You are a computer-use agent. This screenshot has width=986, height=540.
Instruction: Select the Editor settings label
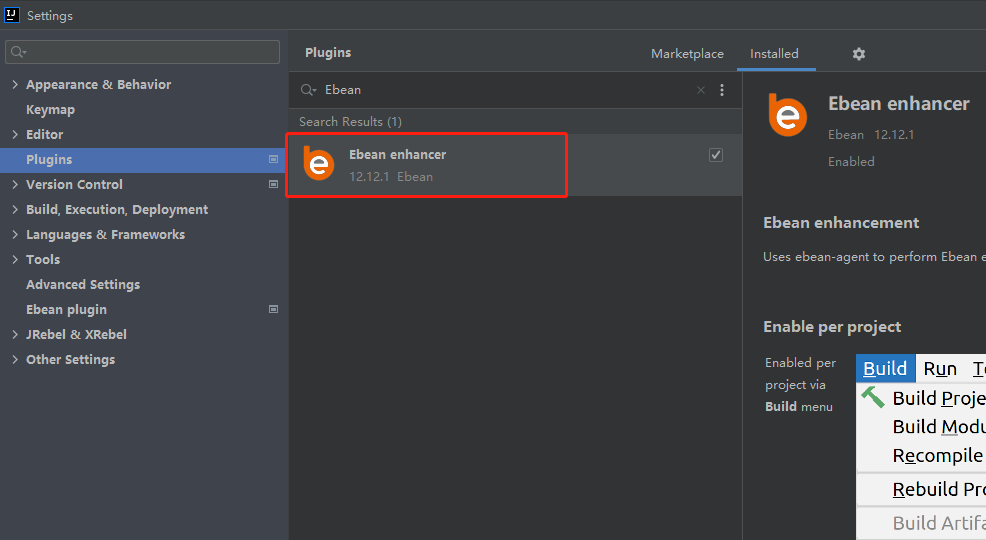(x=45, y=135)
